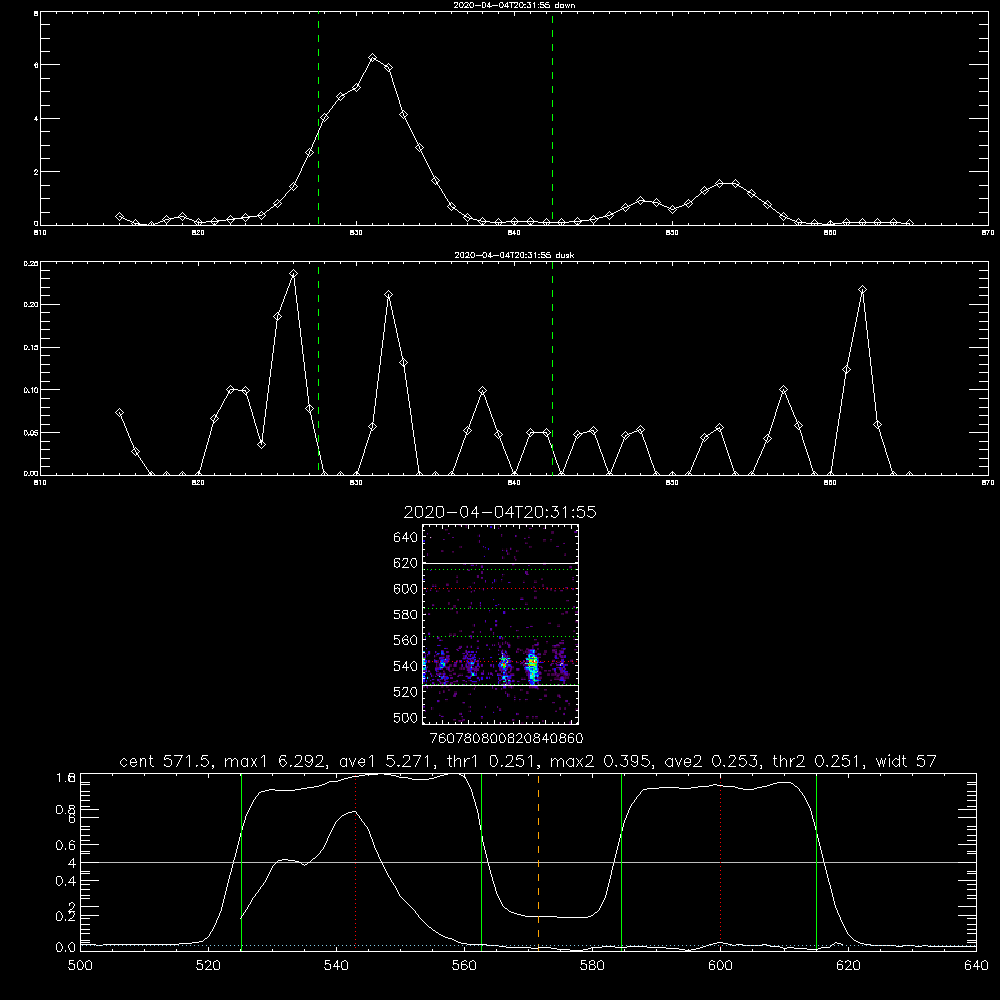This screenshot has width=1000, height=1000.
Task: Click the spectrogram x-axis label string 760780800820840860
Action: (506, 739)
